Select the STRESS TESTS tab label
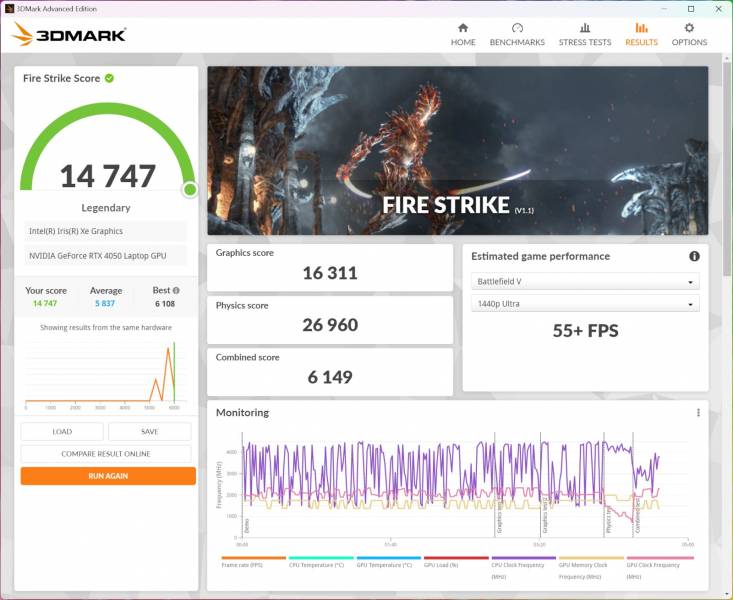Screen dimensions: 733x600 click(x=585, y=42)
